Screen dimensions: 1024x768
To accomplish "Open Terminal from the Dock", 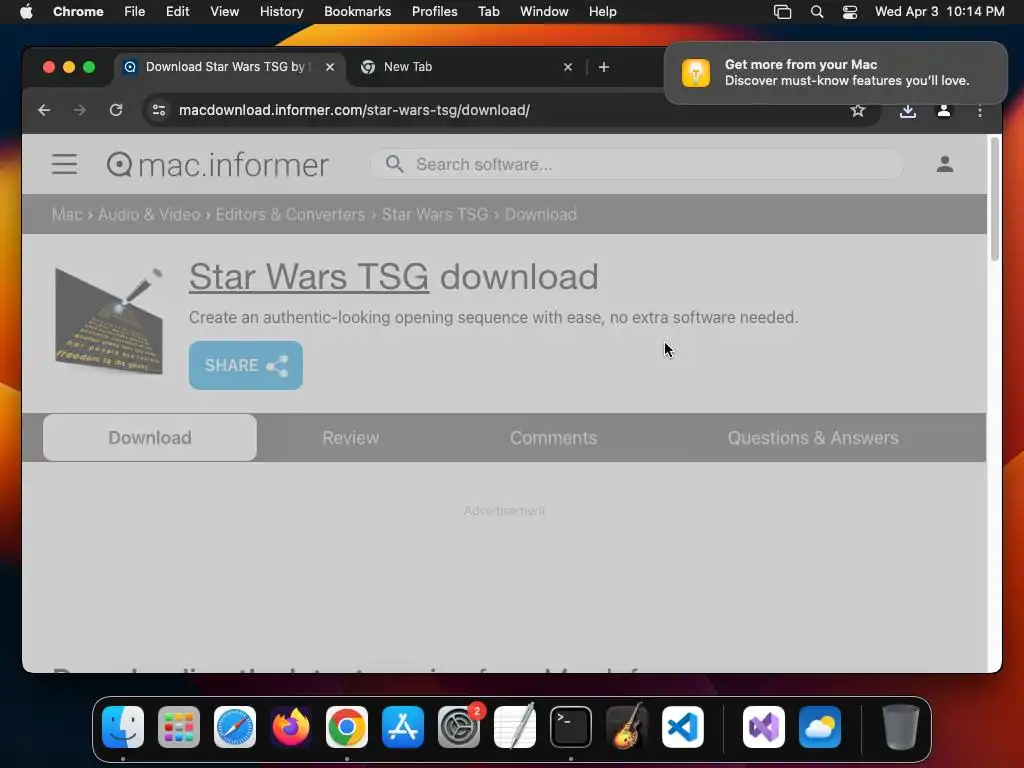I will point(571,727).
